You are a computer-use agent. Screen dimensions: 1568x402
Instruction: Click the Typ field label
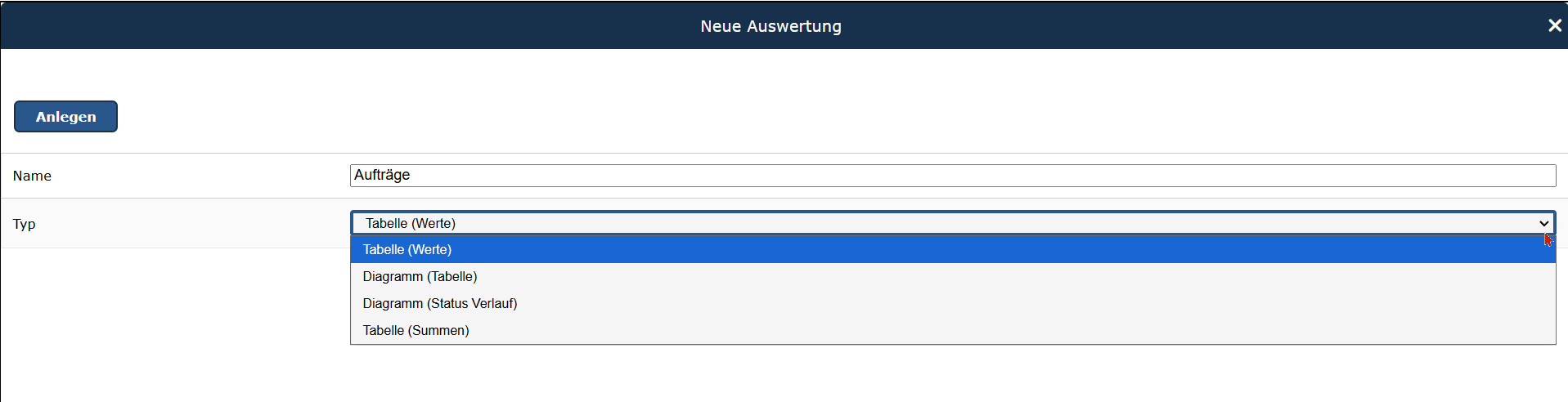(x=24, y=224)
